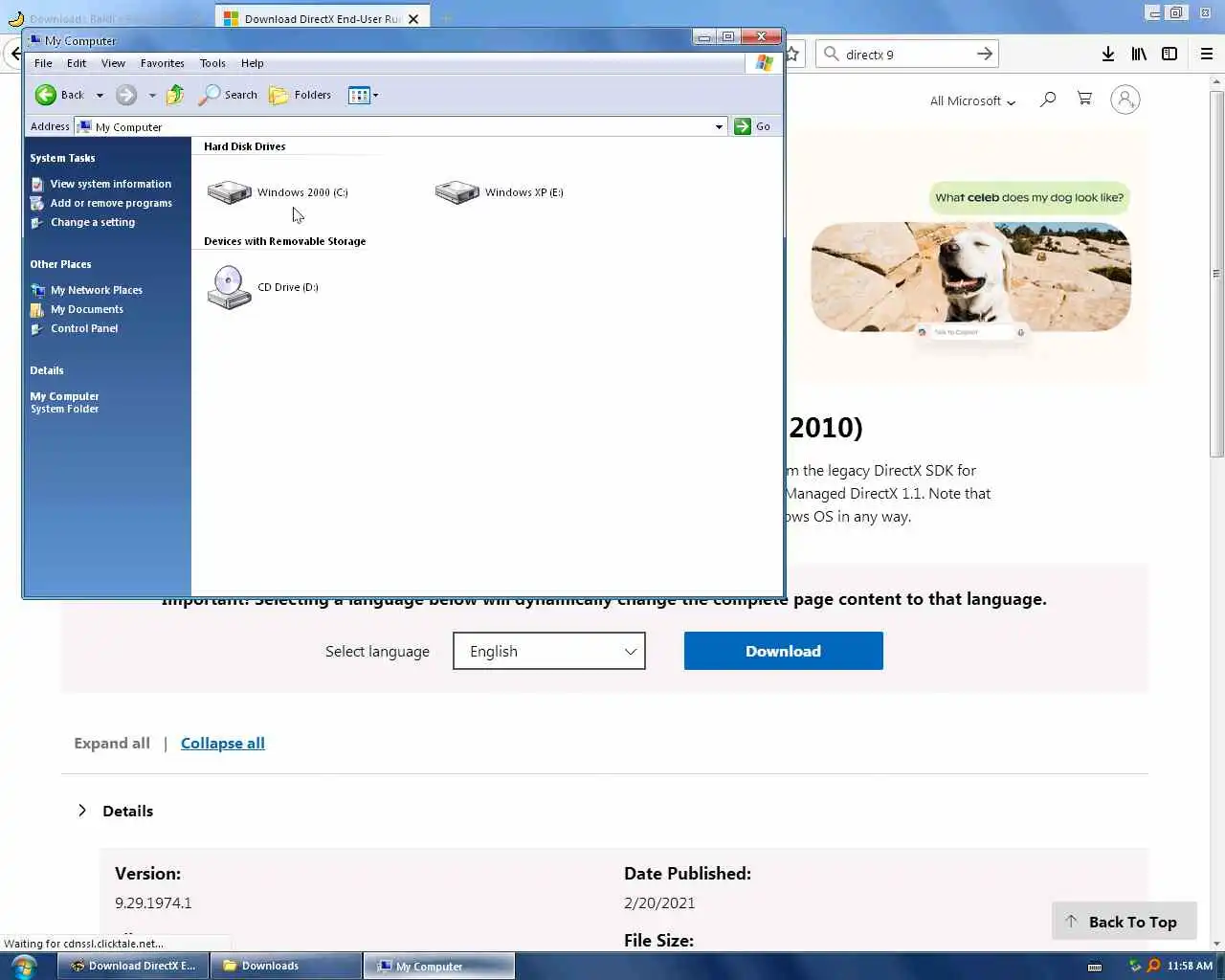Image resolution: width=1225 pixels, height=980 pixels.
Task: Open the Back history dropdown arrow
Action: click(x=100, y=95)
